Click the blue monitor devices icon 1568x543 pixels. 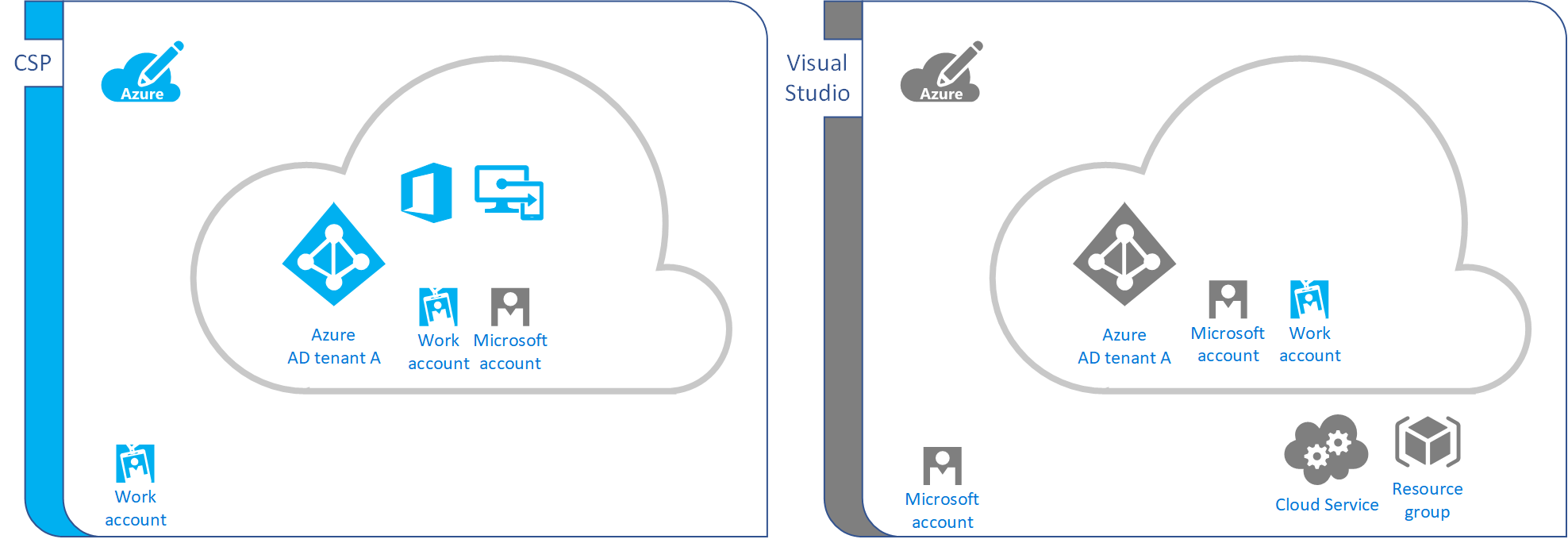(509, 192)
